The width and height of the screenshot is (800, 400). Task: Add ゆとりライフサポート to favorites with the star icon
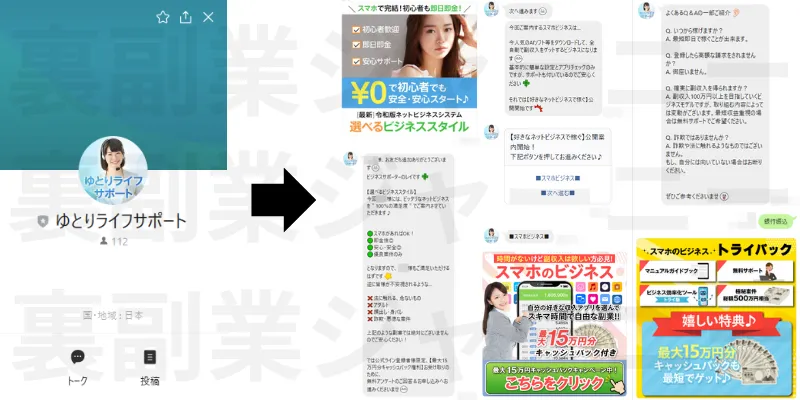[163, 17]
